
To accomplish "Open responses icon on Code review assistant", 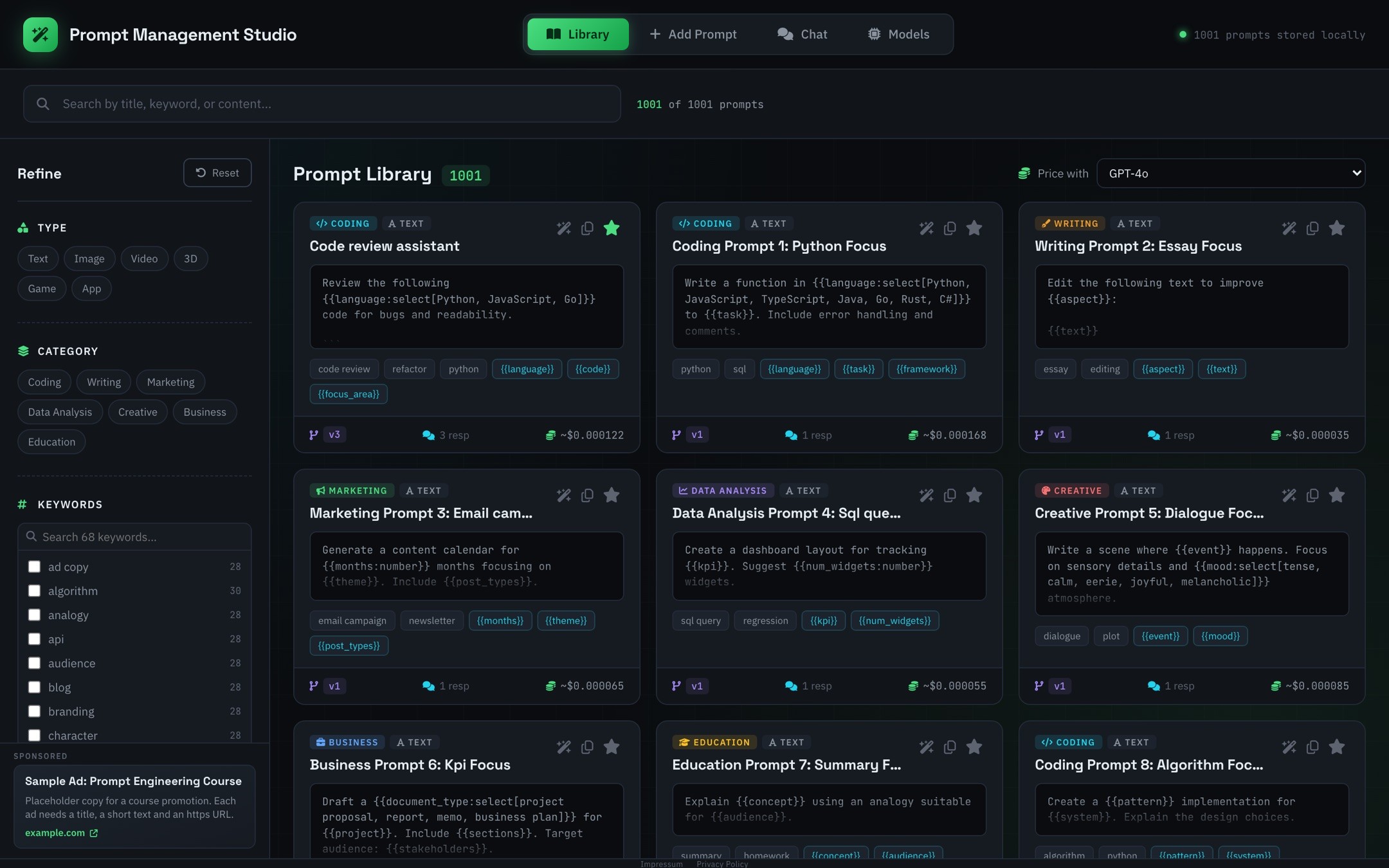I will tap(428, 435).
